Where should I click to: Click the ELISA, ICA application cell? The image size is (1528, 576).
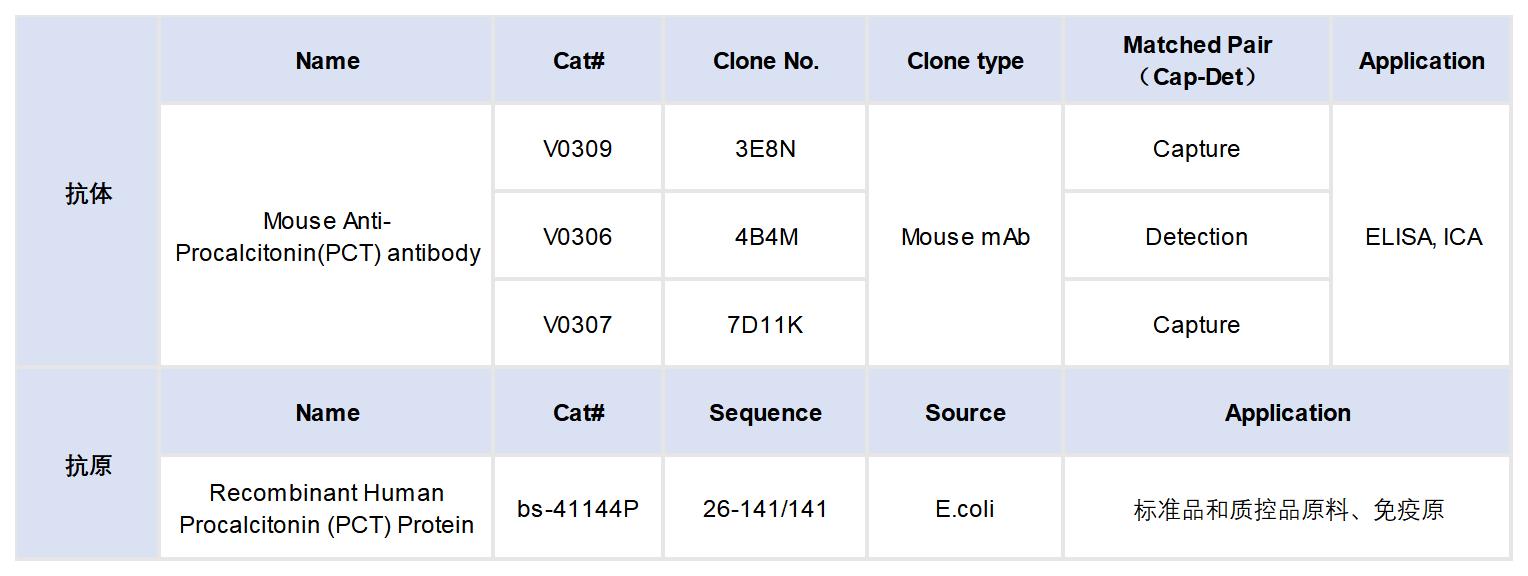click(x=1422, y=237)
